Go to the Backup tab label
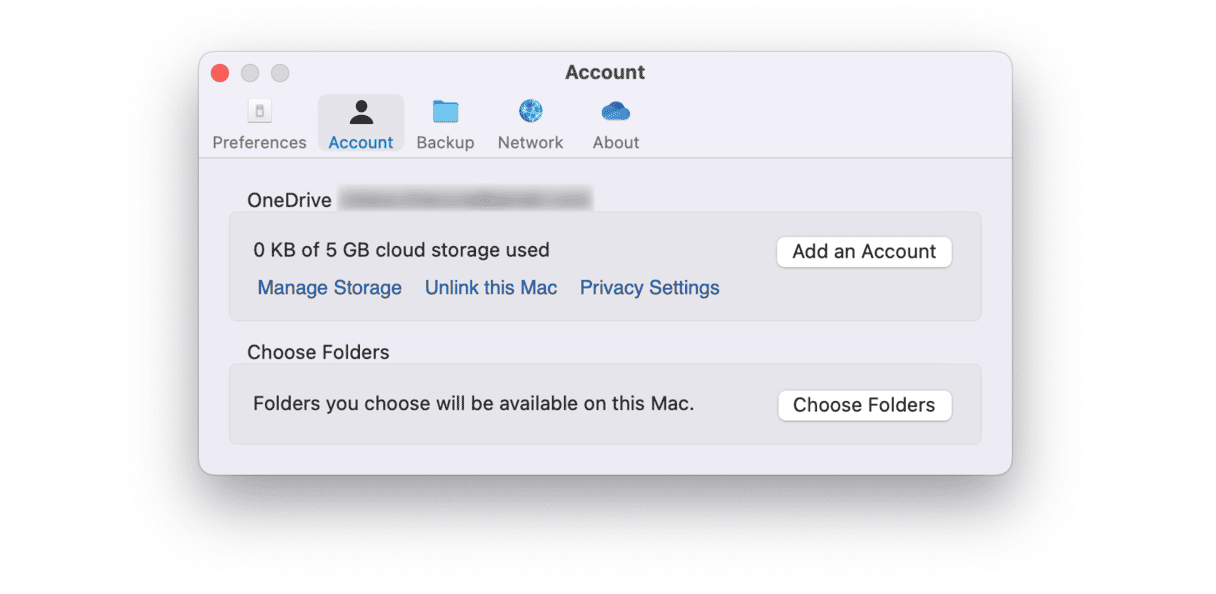 pos(445,142)
